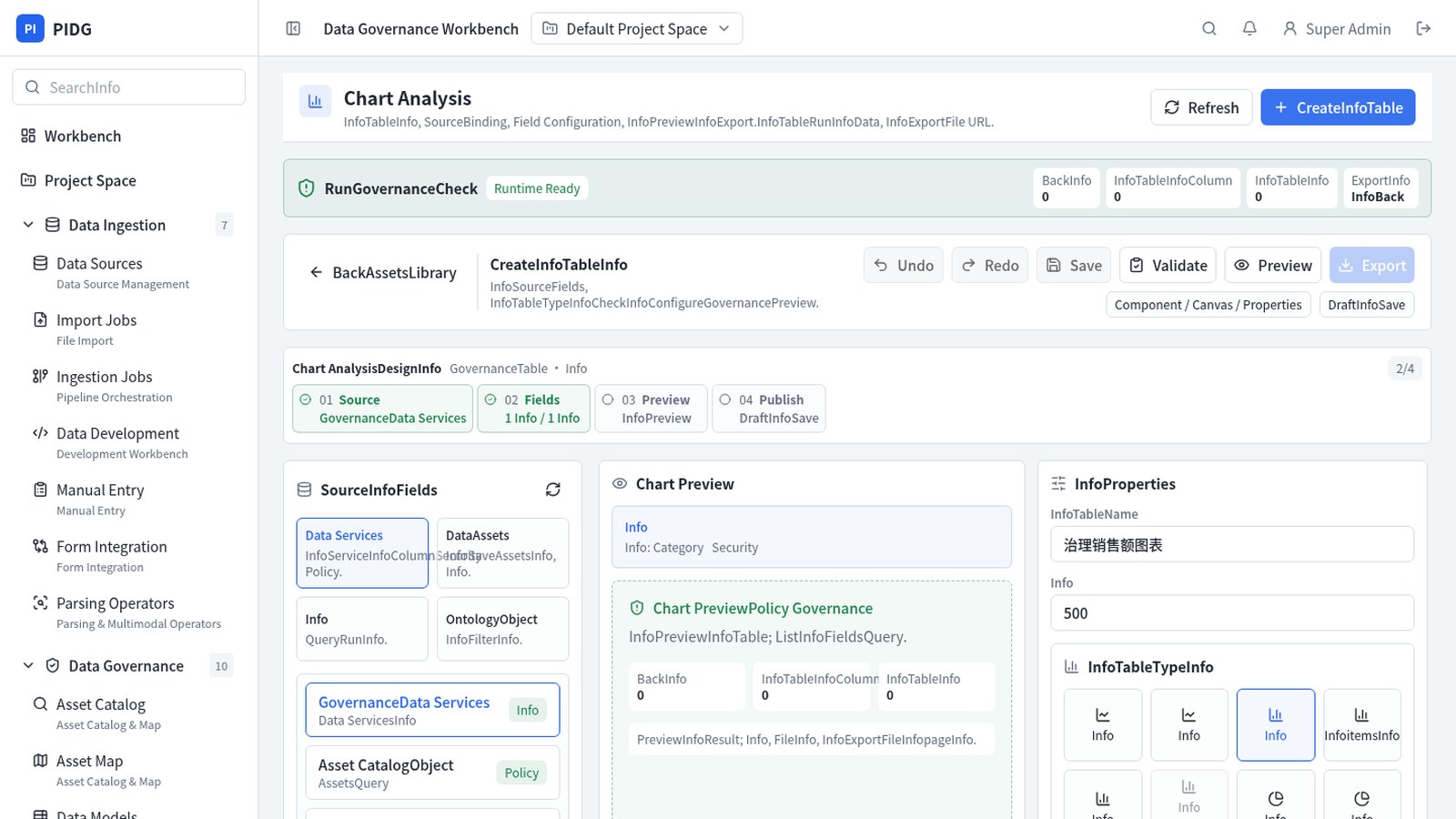Click the Save button

tap(1074, 265)
